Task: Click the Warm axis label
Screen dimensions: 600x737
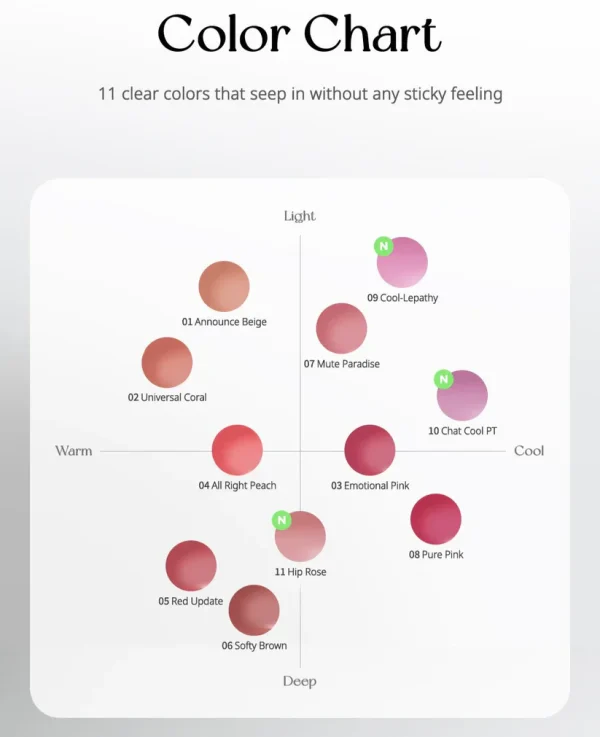Action: click(x=74, y=451)
